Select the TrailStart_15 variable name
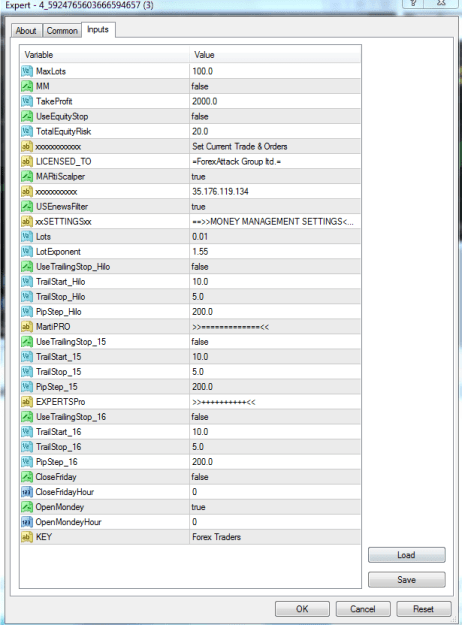462x625 pixels. [x=59, y=357]
